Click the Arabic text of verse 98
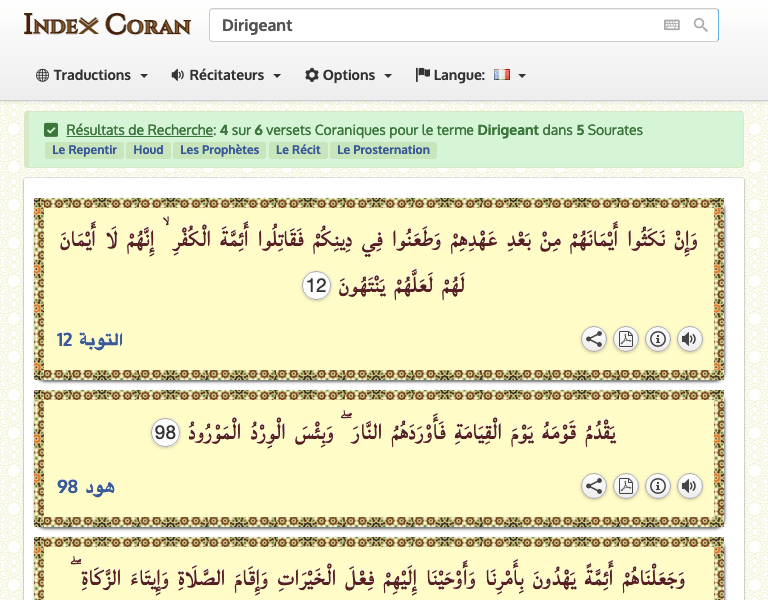This screenshot has height=600, width=768. coord(403,432)
